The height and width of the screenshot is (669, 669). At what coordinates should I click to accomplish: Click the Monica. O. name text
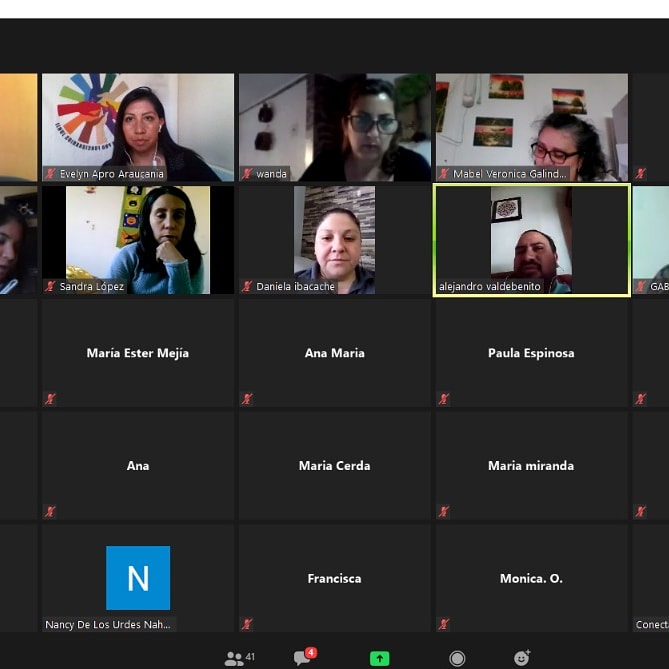(531, 579)
